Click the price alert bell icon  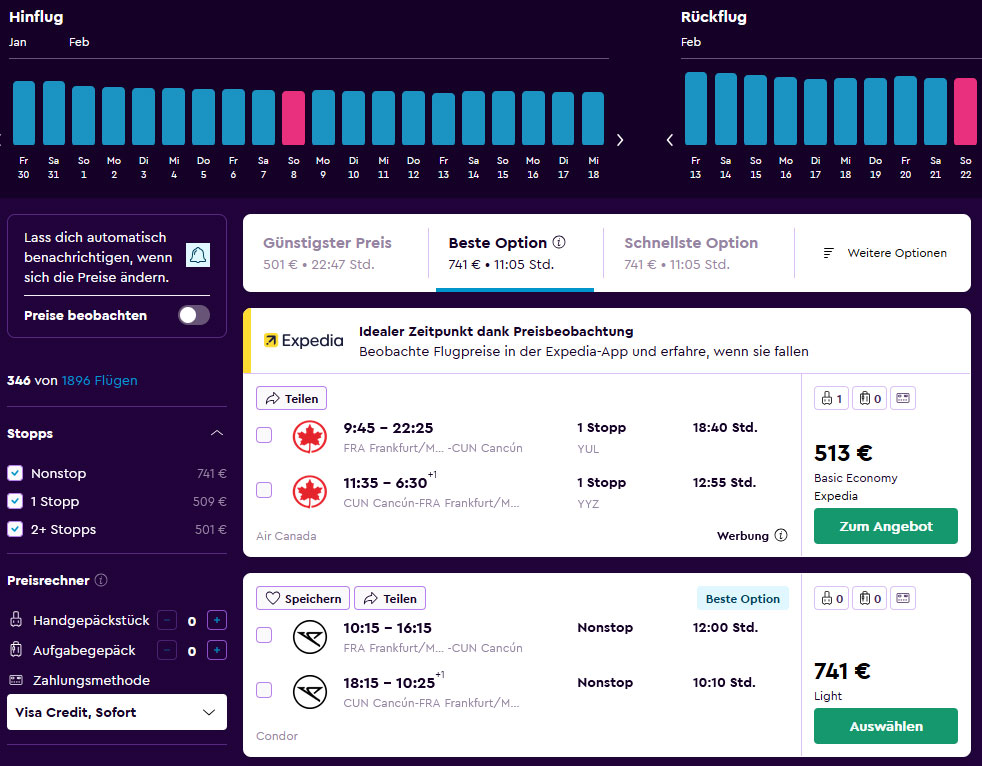click(x=197, y=255)
